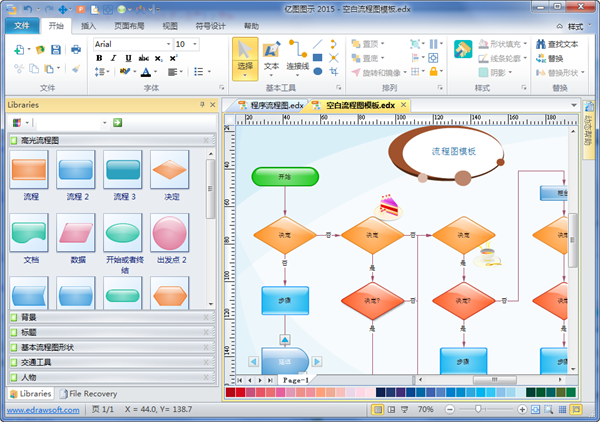Click the Bold formatting icon
Screen dimensions: 600x422
(99, 59)
